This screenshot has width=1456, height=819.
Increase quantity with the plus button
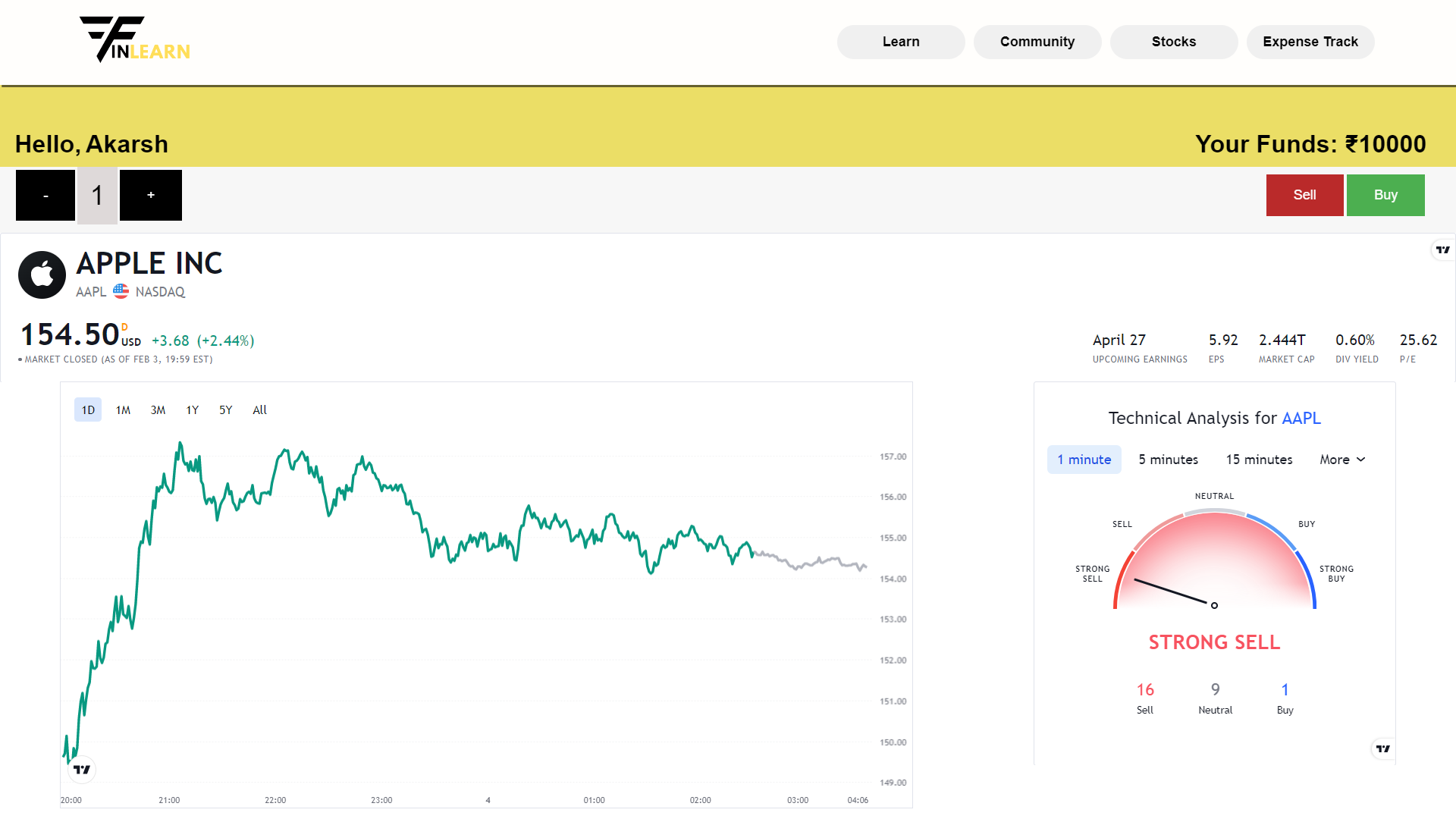(151, 195)
